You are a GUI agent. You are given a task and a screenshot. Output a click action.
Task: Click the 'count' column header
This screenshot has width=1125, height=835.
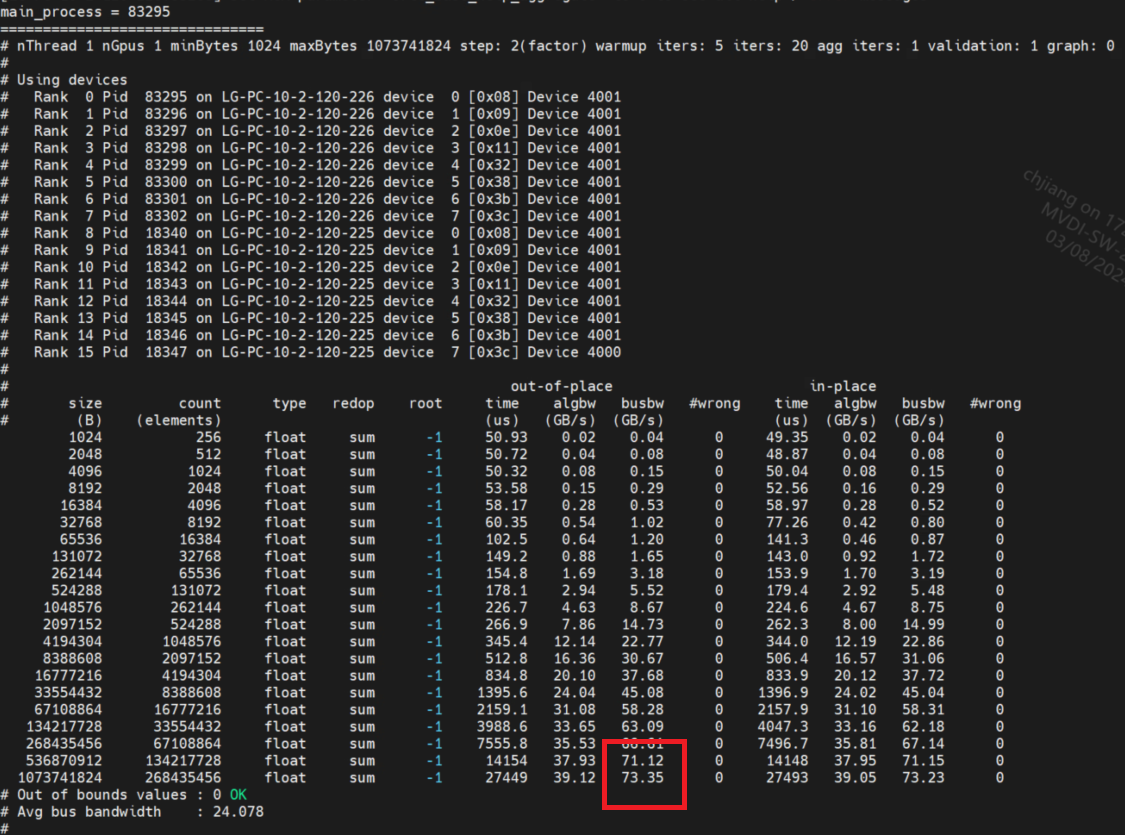click(x=200, y=403)
